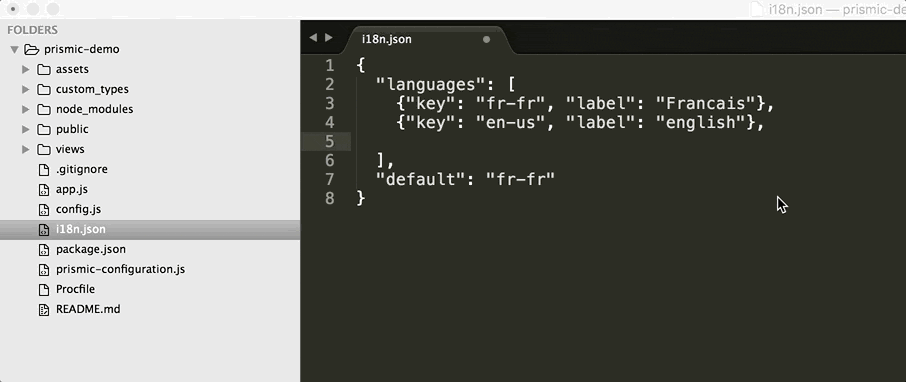Click the app.js file icon
906x382 pixels.
44,190
